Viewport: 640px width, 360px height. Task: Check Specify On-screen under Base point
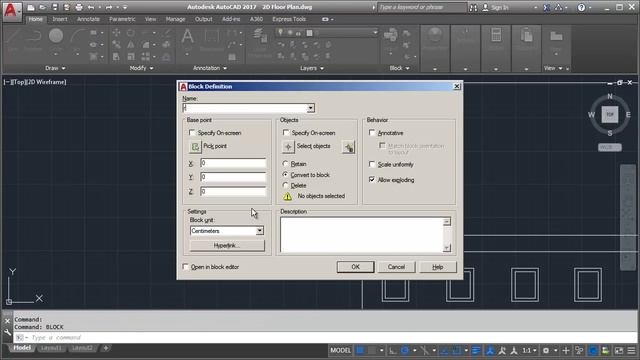(x=192, y=133)
